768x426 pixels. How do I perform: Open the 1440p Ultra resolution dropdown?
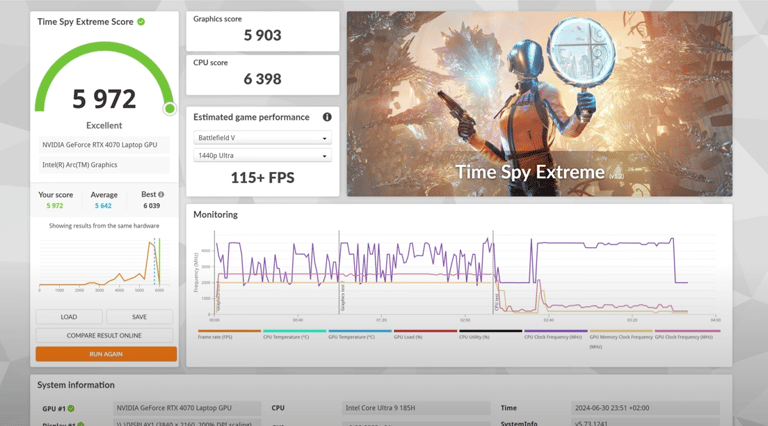[263, 155]
